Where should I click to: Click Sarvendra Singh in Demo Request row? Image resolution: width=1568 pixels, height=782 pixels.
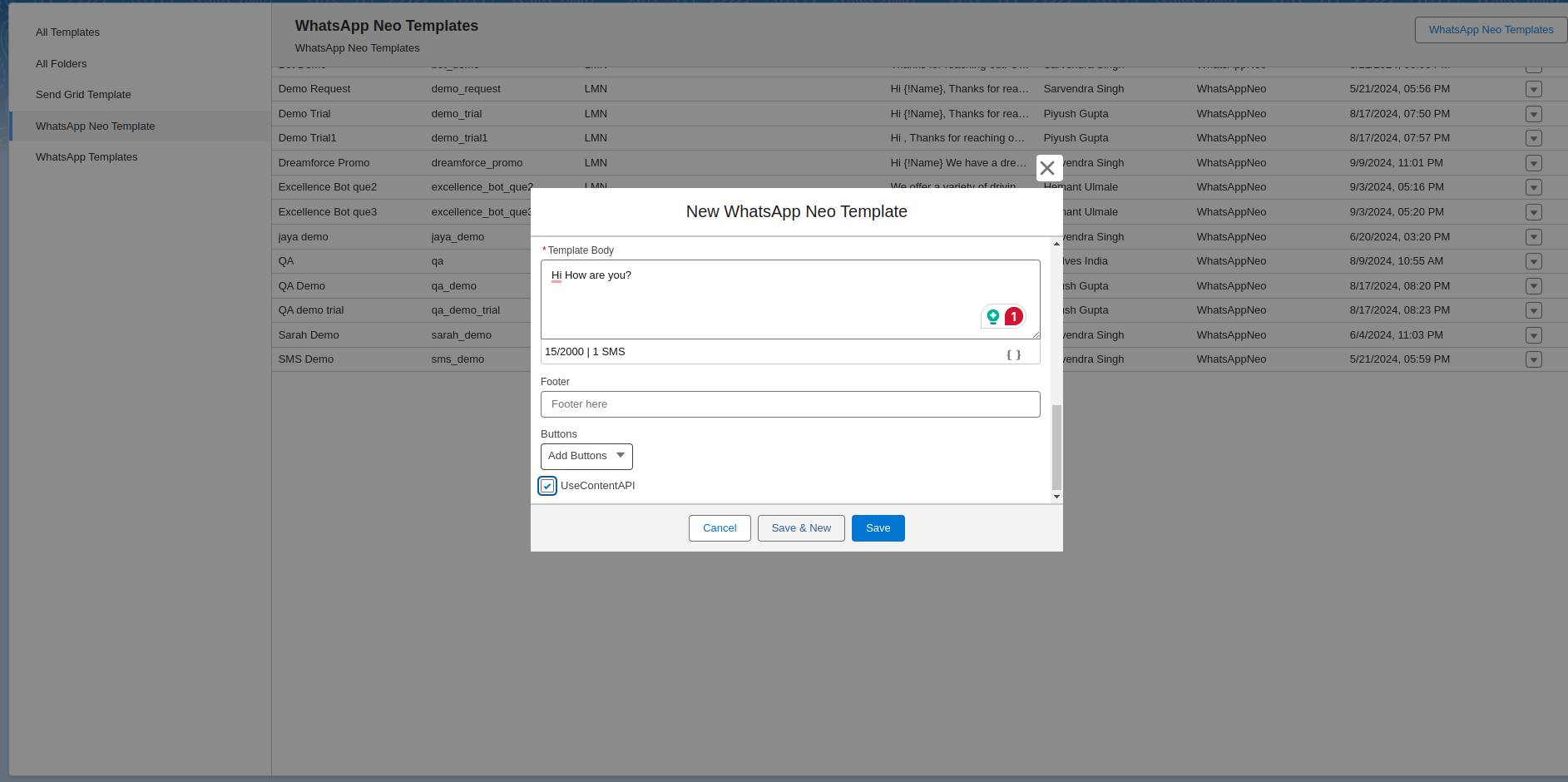1084,89
